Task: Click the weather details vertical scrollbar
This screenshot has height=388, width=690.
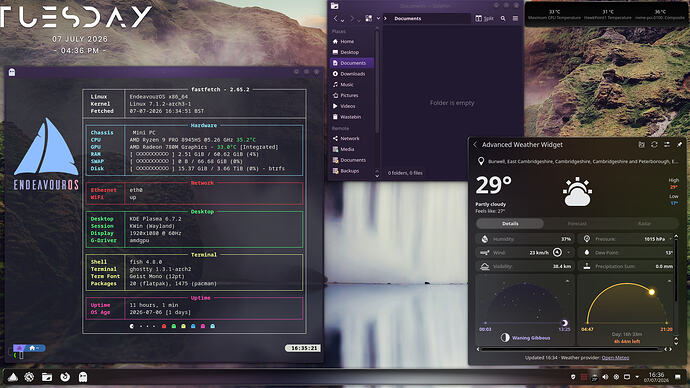Action: coord(676,271)
